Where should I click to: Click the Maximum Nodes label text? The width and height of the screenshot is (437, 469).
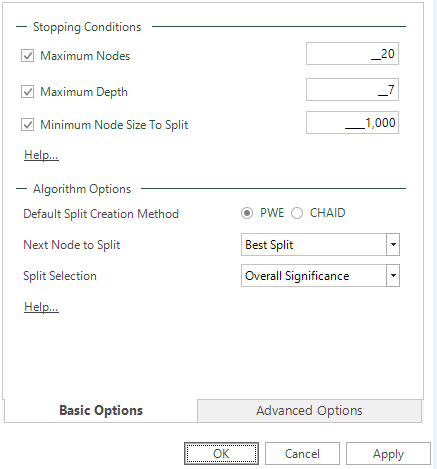(x=85, y=56)
